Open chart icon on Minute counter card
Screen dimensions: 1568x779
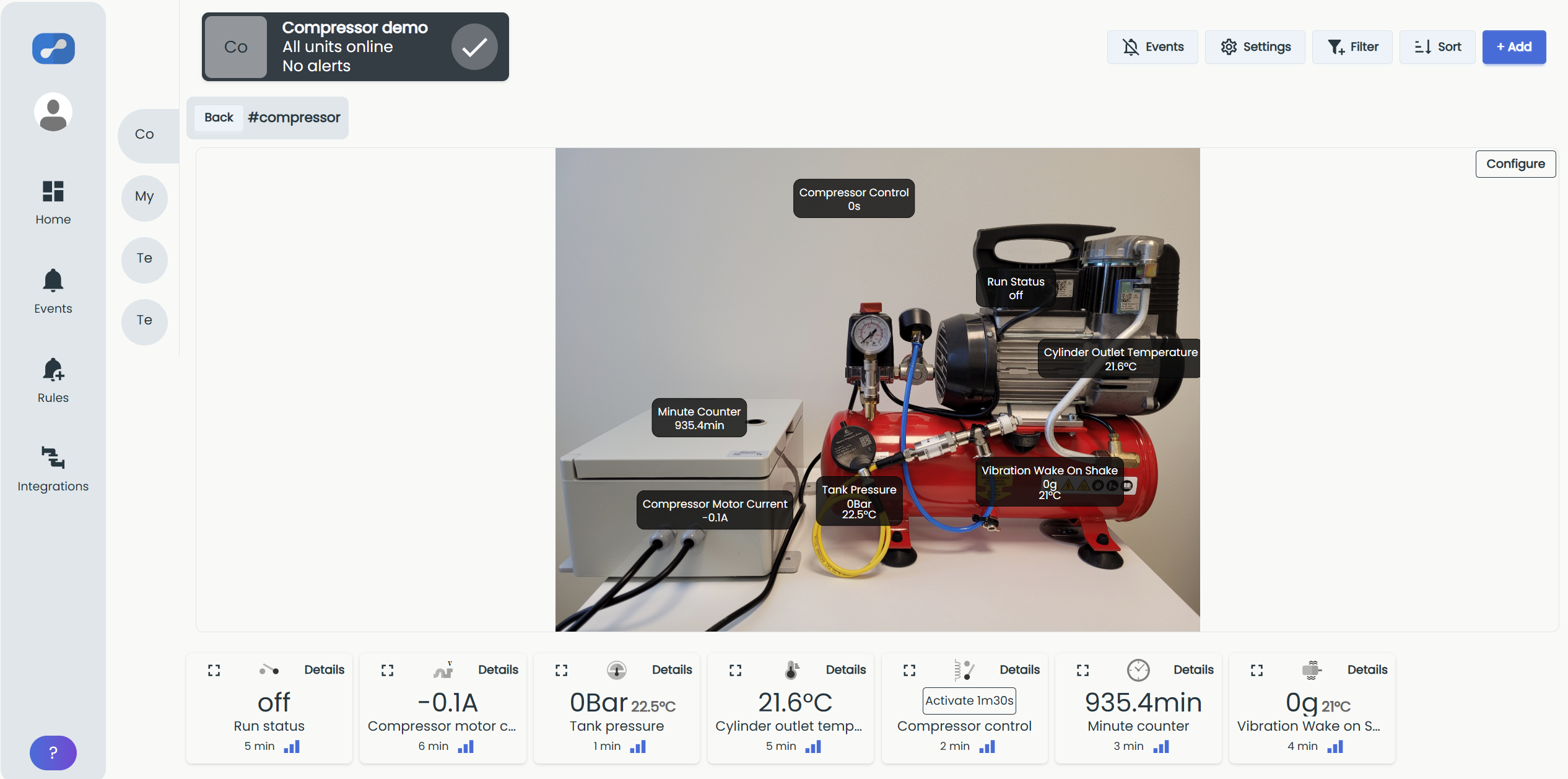pos(1161,747)
